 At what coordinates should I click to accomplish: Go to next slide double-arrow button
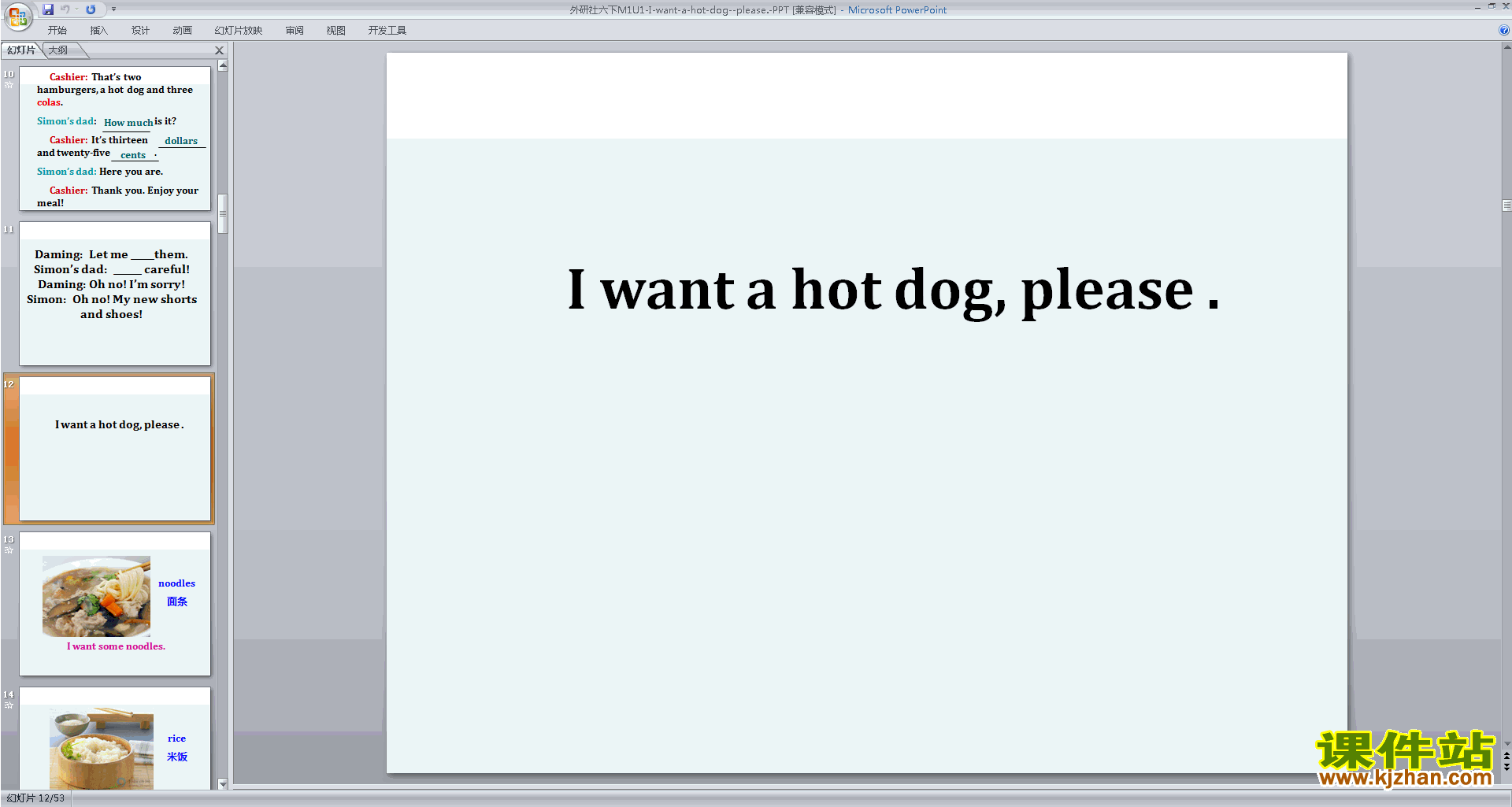1506,767
